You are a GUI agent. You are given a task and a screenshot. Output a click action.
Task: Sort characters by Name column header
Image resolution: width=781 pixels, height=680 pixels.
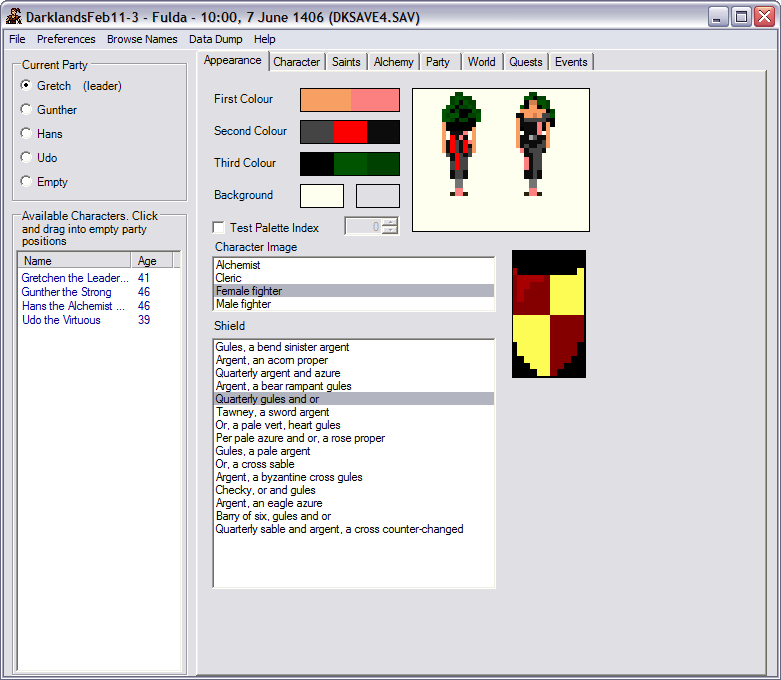[x=74, y=261]
